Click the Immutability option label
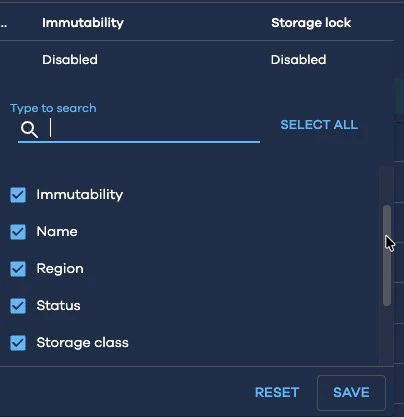Screen dimensions: 404x417 pyautogui.click(x=80, y=195)
